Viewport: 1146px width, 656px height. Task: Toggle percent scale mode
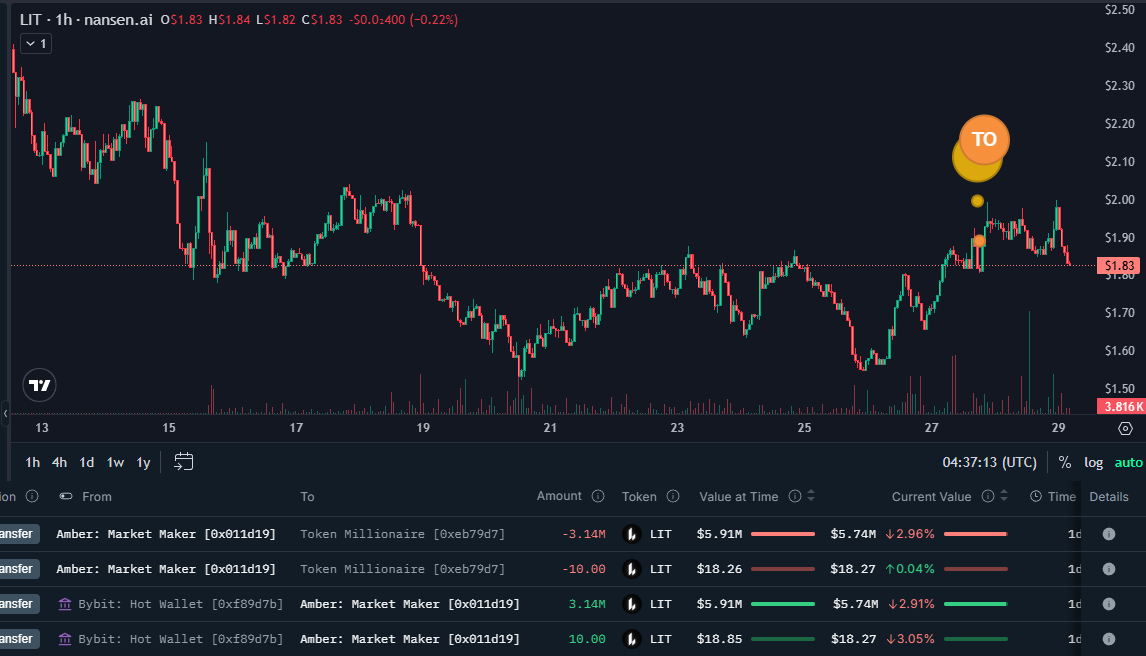[1065, 462]
